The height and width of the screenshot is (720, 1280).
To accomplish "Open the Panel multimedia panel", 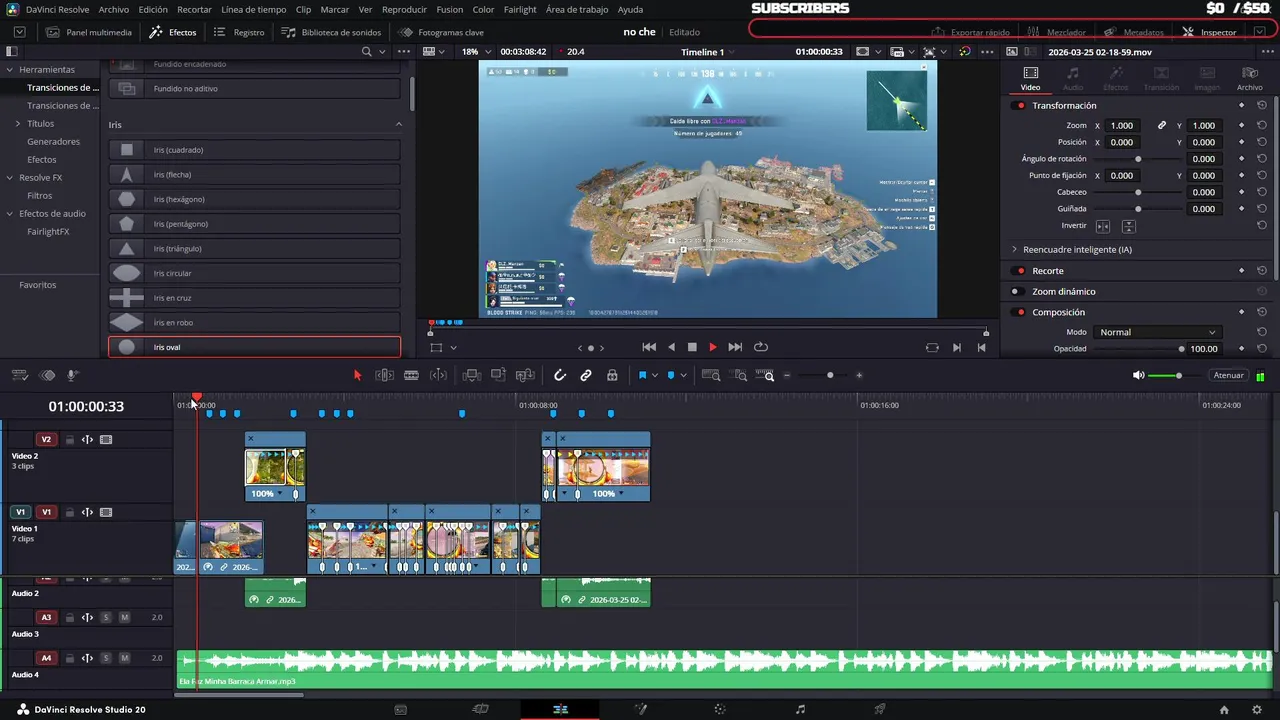I will pyautogui.click(x=89, y=32).
